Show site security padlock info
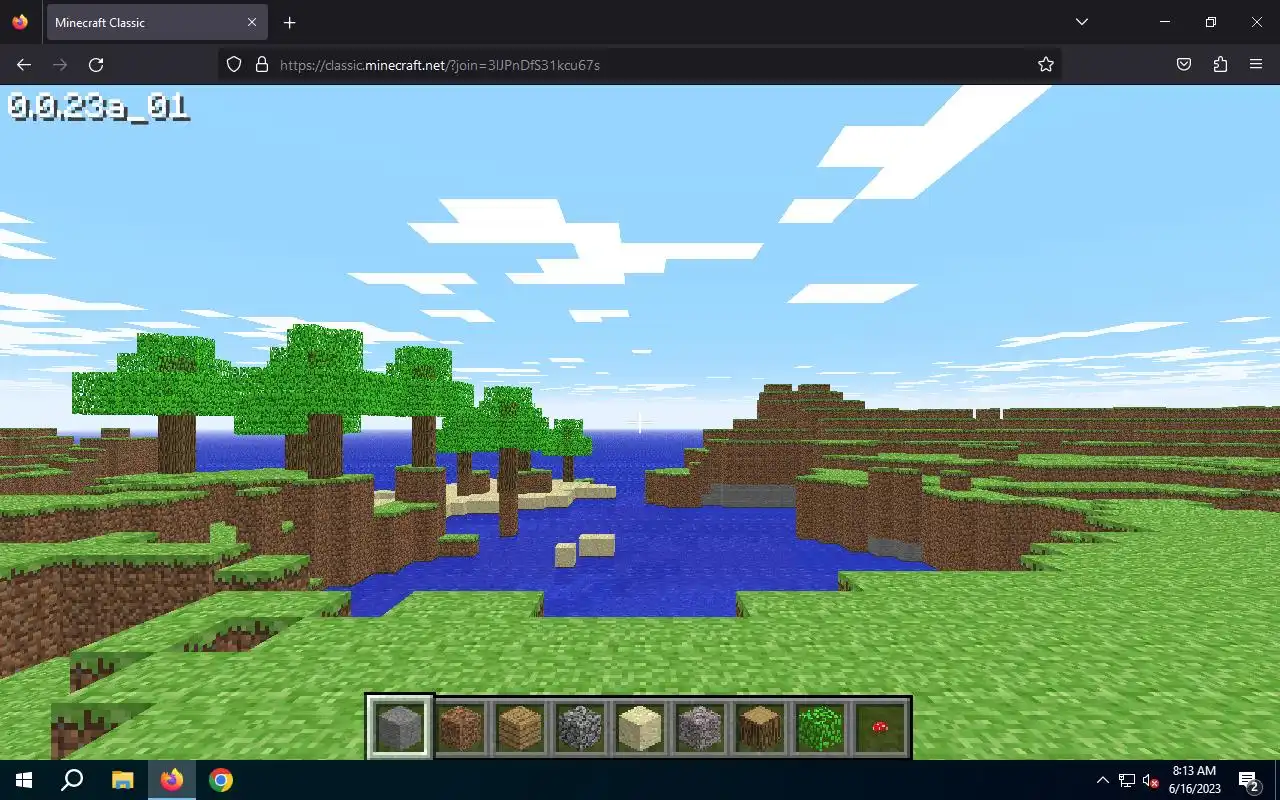The width and height of the screenshot is (1280, 800). 262,64
